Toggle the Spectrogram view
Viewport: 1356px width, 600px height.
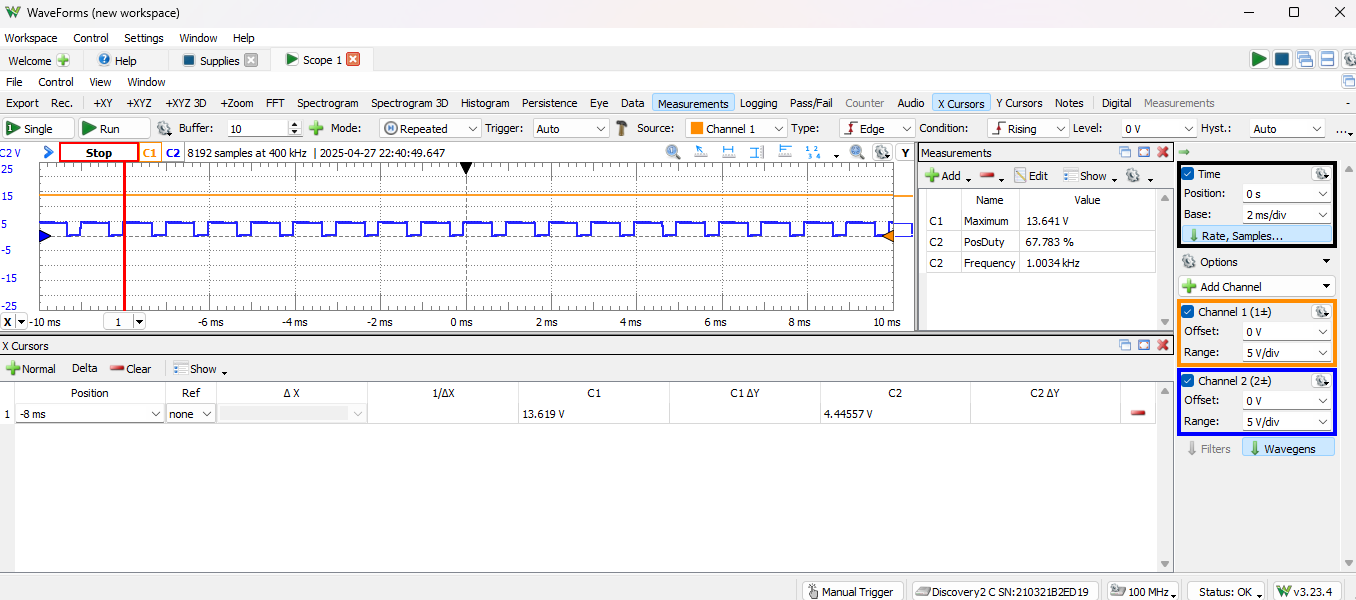click(x=327, y=103)
